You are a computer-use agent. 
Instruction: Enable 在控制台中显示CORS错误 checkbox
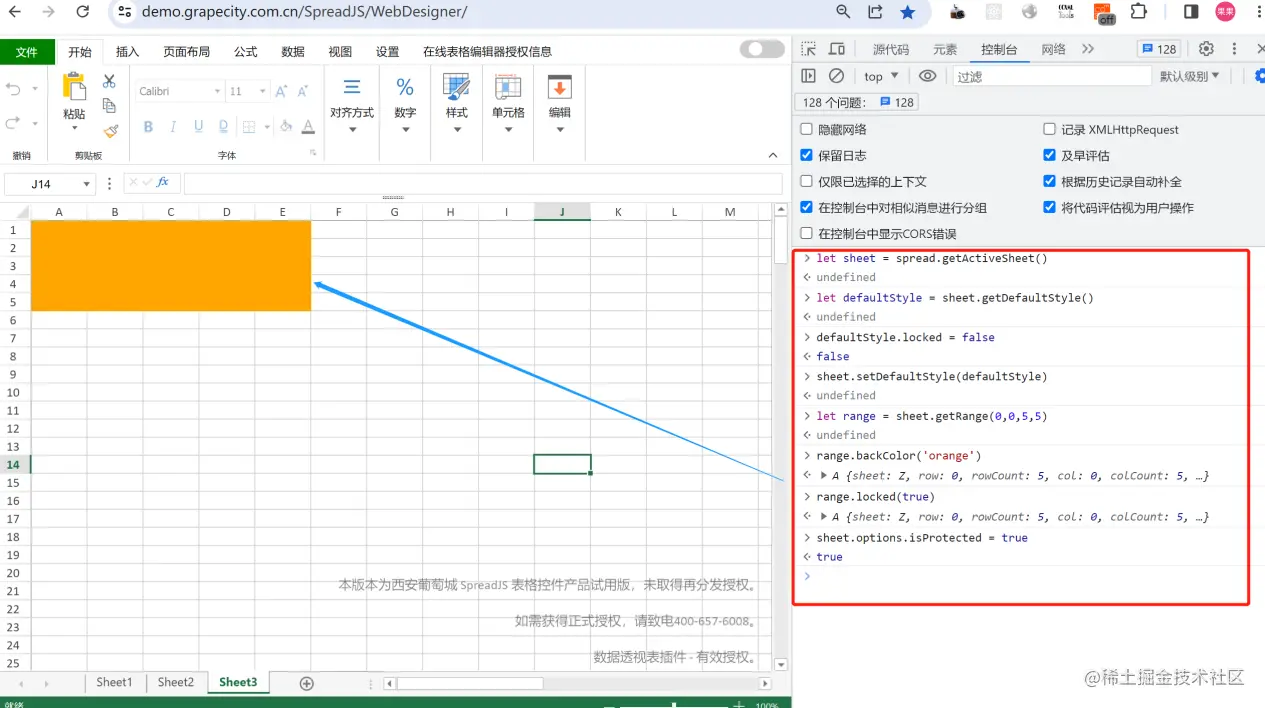(x=807, y=233)
